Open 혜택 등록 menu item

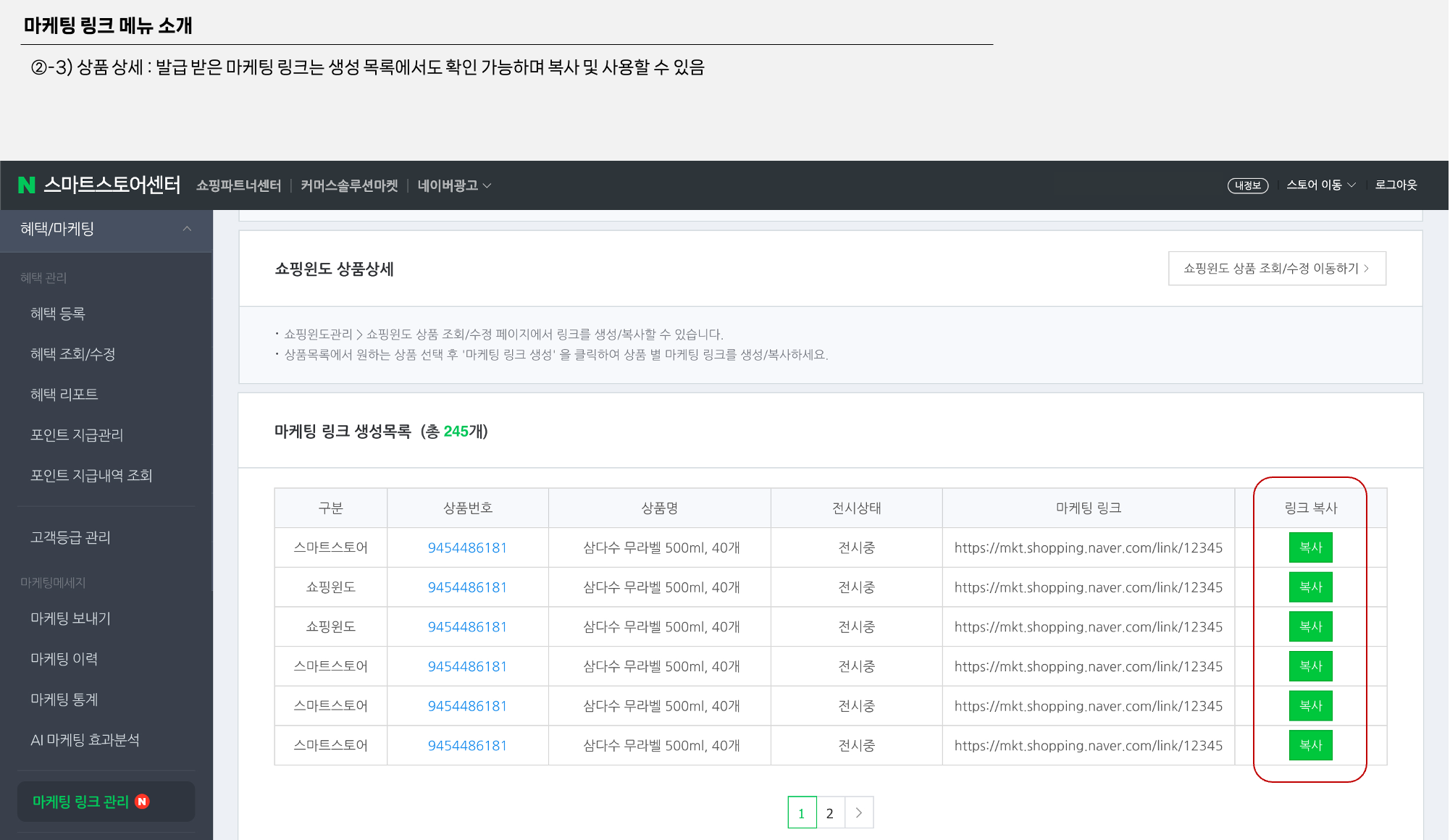coord(58,314)
